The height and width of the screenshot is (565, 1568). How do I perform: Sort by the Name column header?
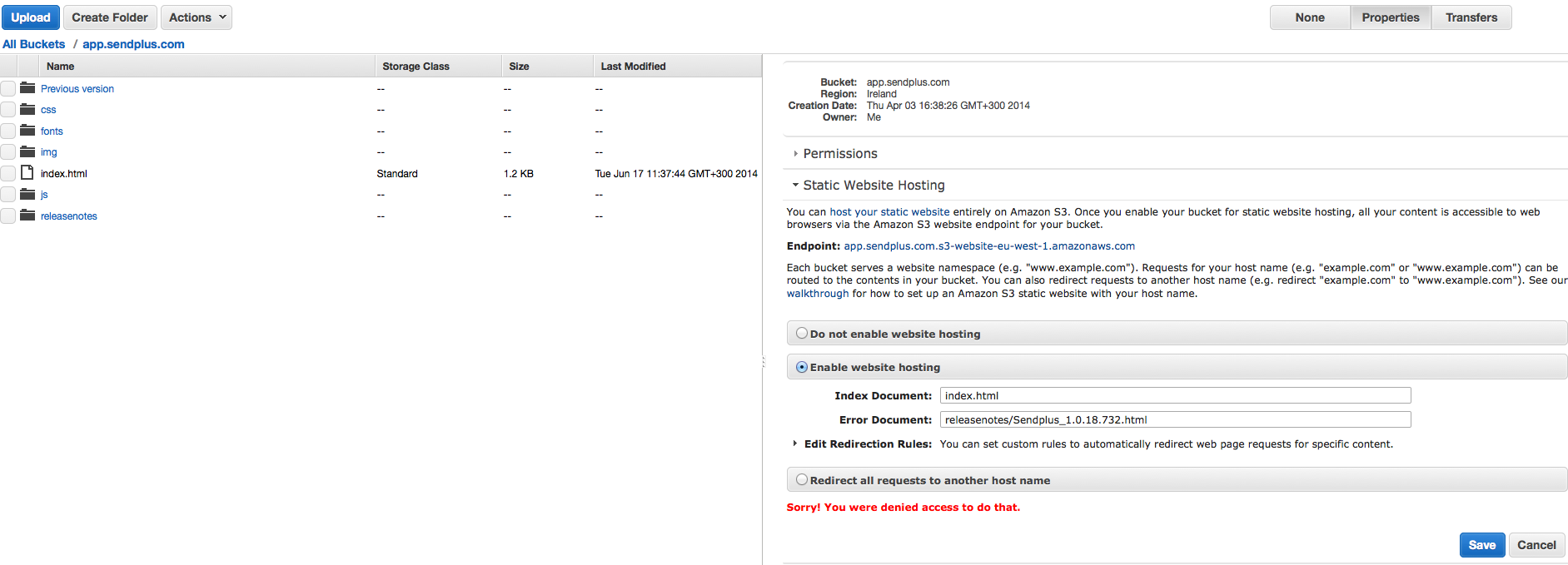pos(207,67)
